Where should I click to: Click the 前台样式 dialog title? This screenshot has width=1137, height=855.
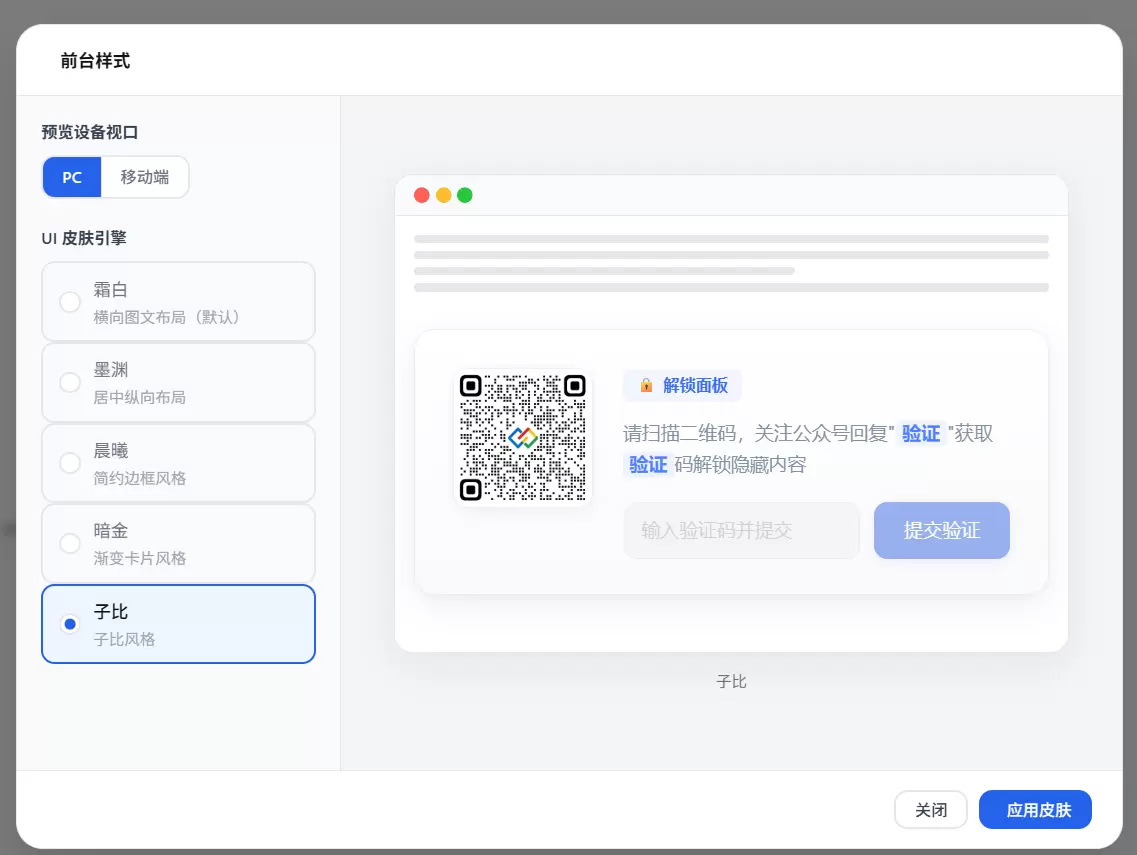point(95,61)
